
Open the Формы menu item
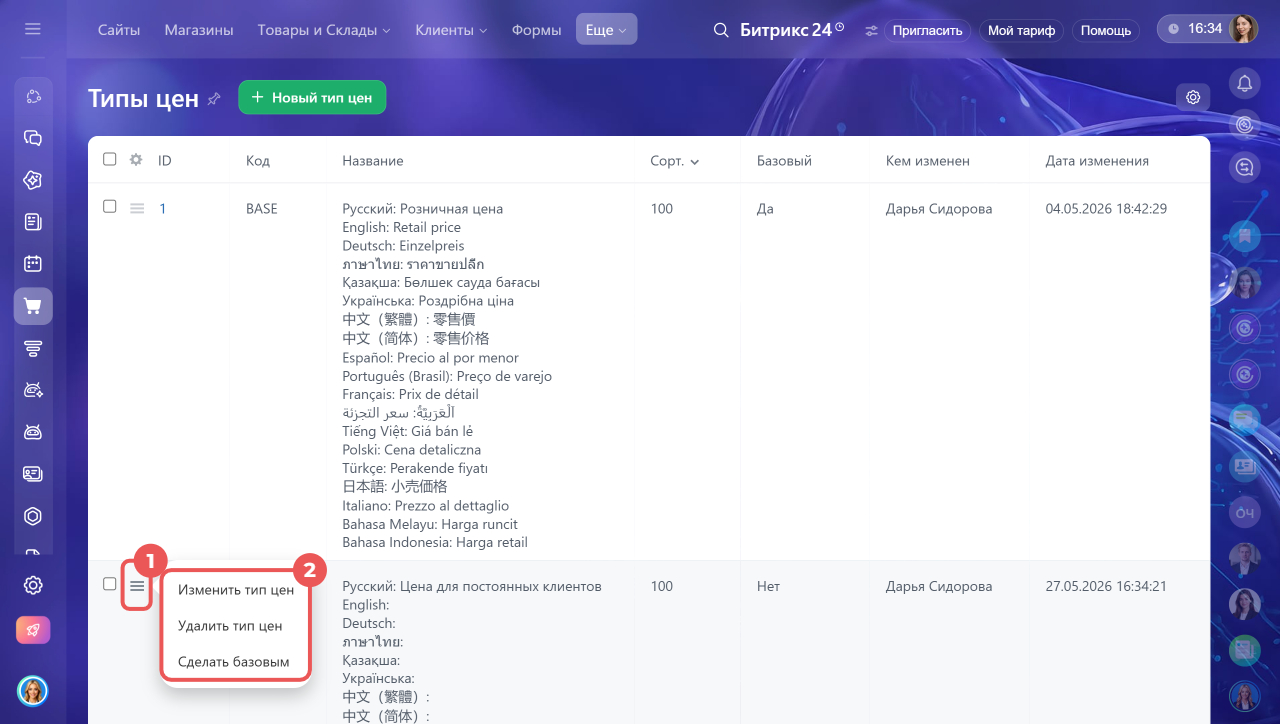[x=536, y=30]
